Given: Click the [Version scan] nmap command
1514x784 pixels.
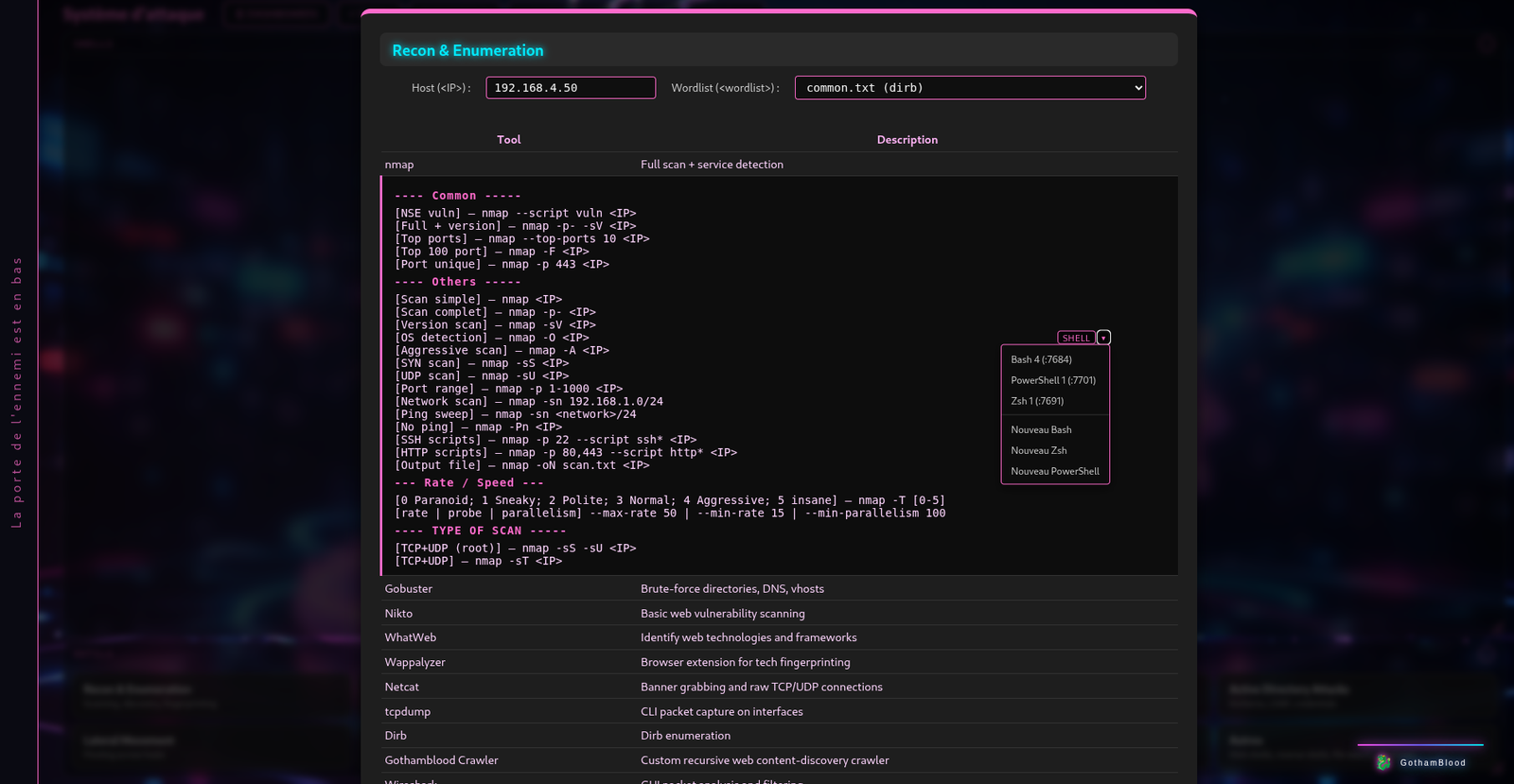Looking at the screenshot, I should 496,324.
